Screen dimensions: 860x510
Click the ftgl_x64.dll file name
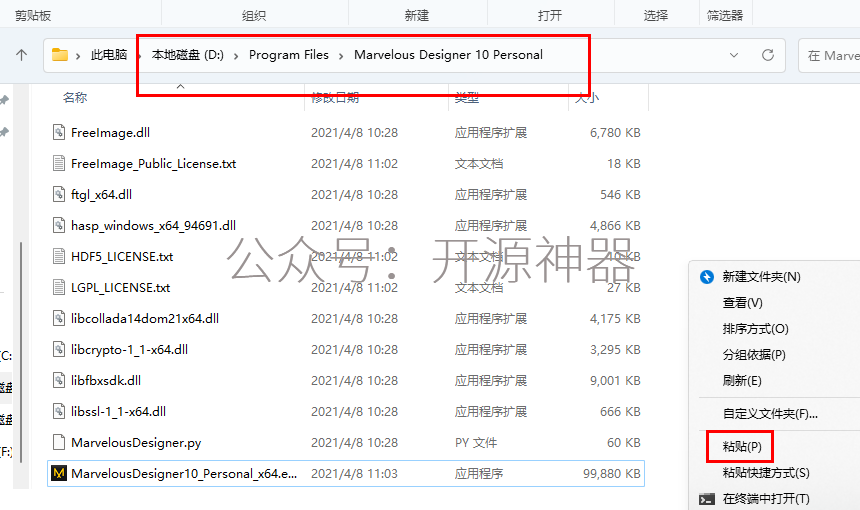tap(101, 195)
